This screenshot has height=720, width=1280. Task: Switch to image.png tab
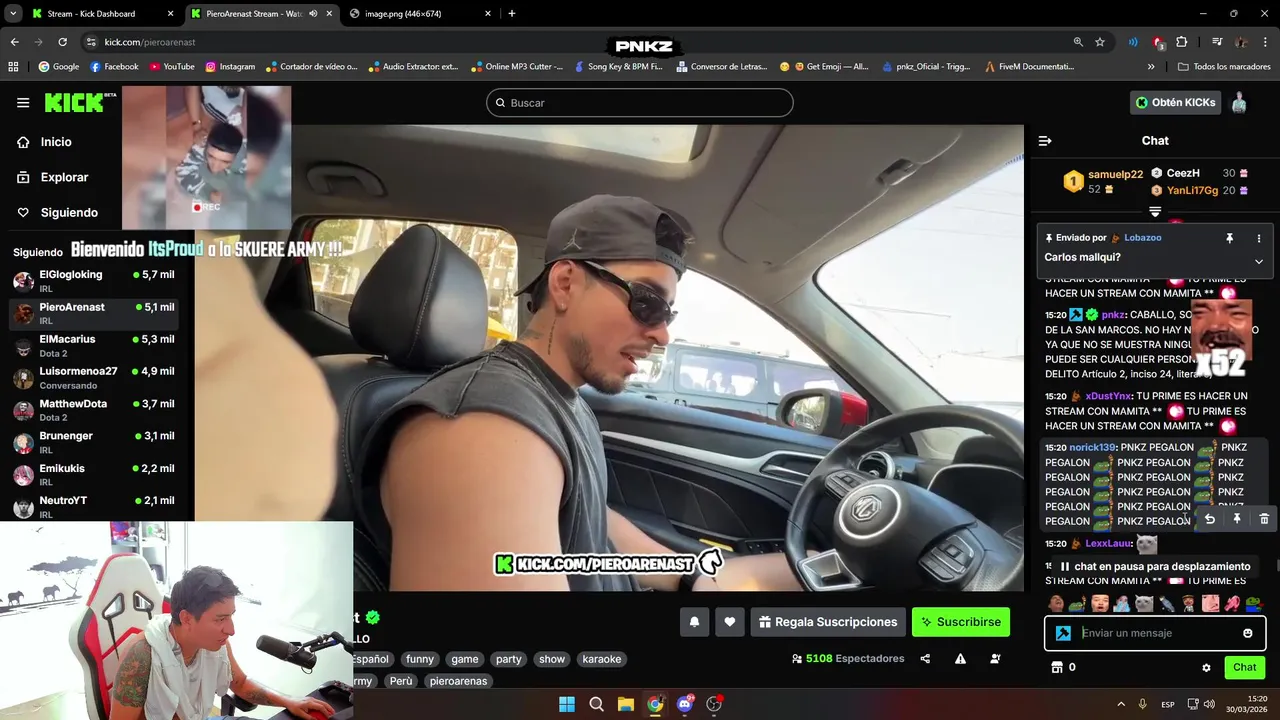[421, 14]
